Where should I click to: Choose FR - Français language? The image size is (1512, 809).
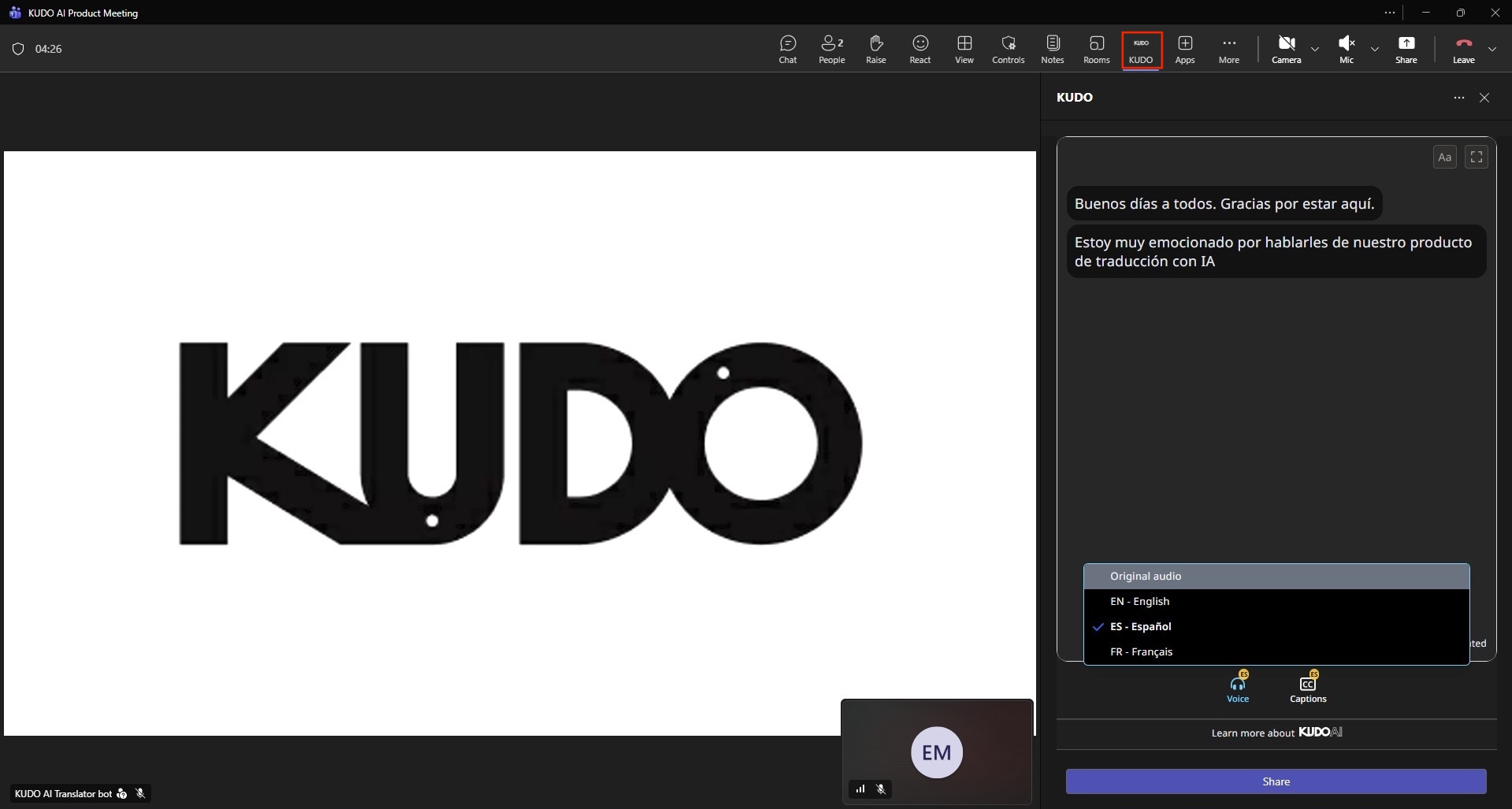1276,652
